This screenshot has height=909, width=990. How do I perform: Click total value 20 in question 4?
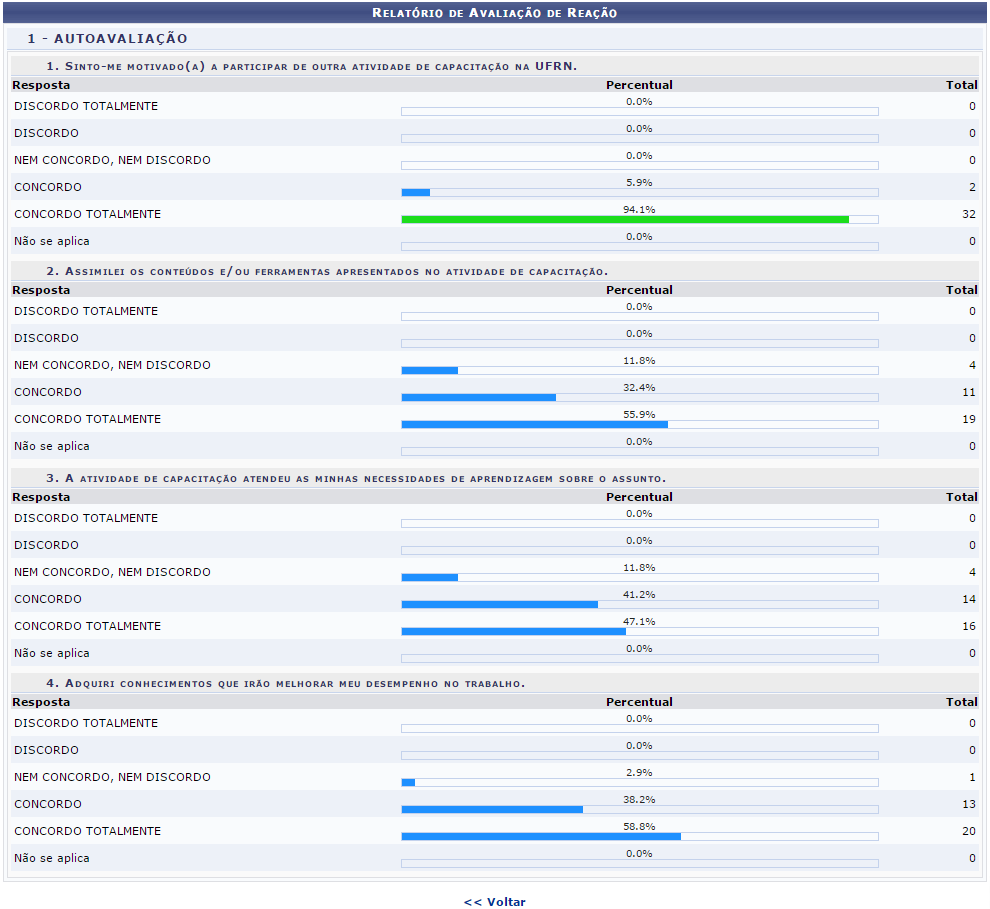(x=968, y=831)
